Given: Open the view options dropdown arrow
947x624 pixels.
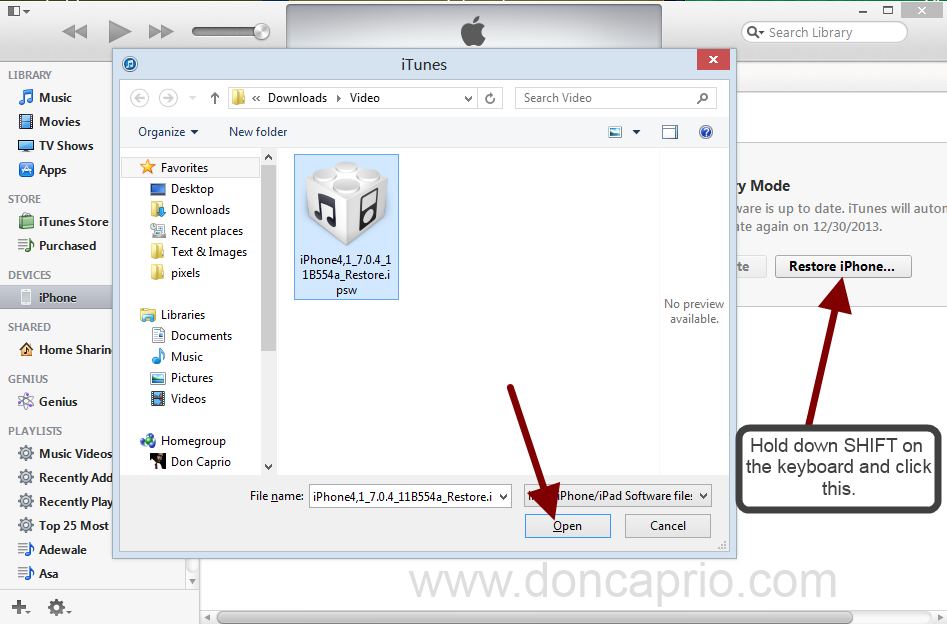Looking at the screenshot, I should 636,132.
